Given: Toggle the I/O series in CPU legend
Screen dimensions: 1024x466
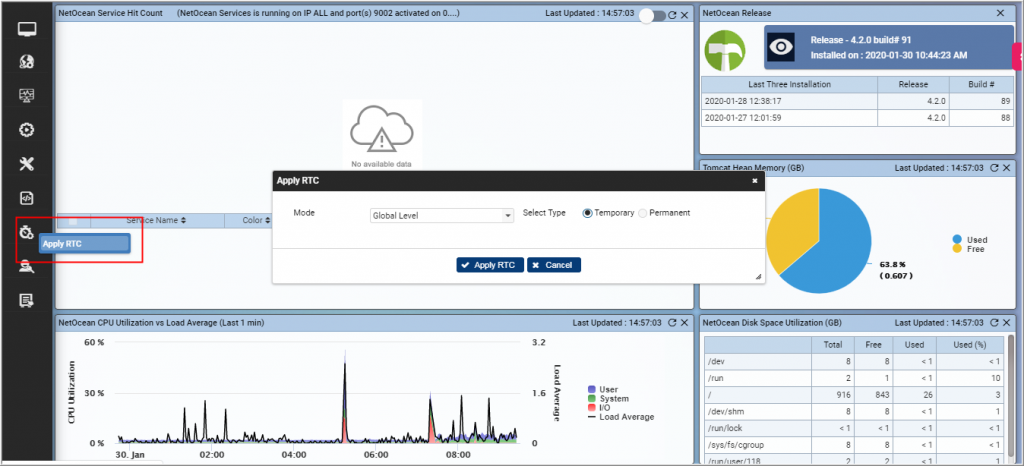Looking at the screenshot, I should [600, 407].
